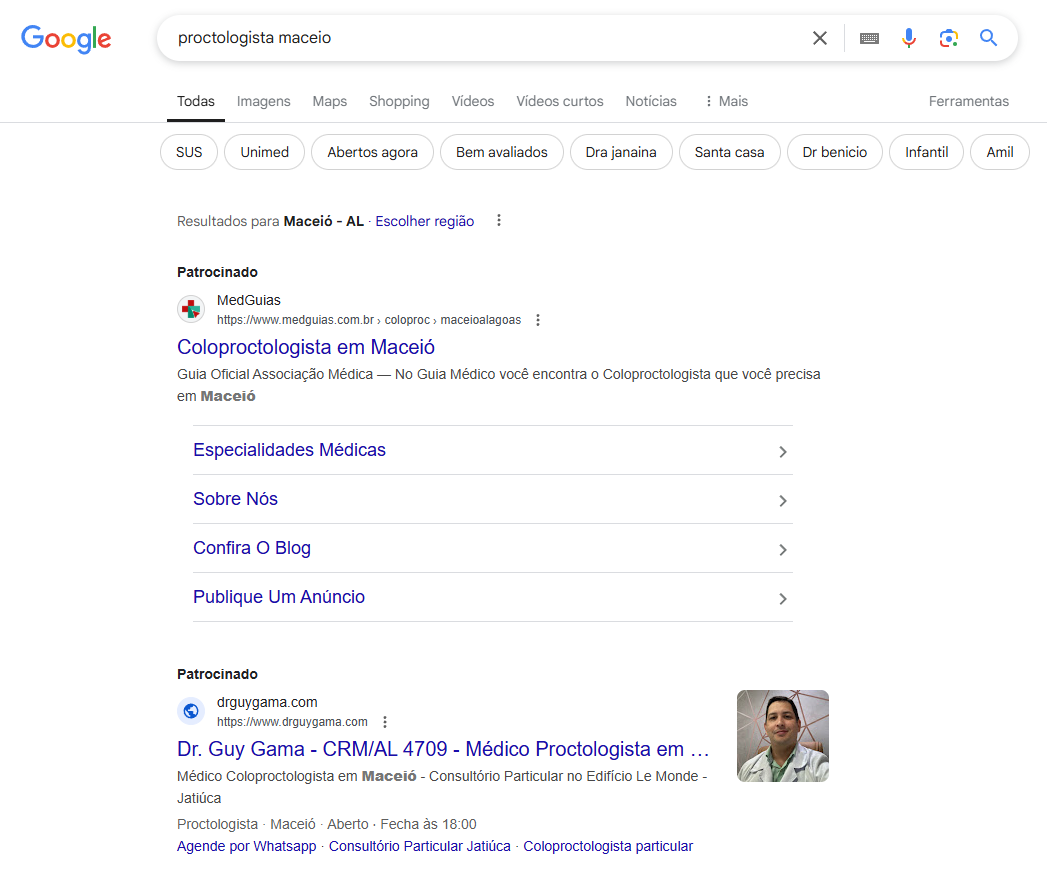The height and width of the screenshot is (886, 1047).
Task: Open the Notícias tab
Action: click(650, 101)
